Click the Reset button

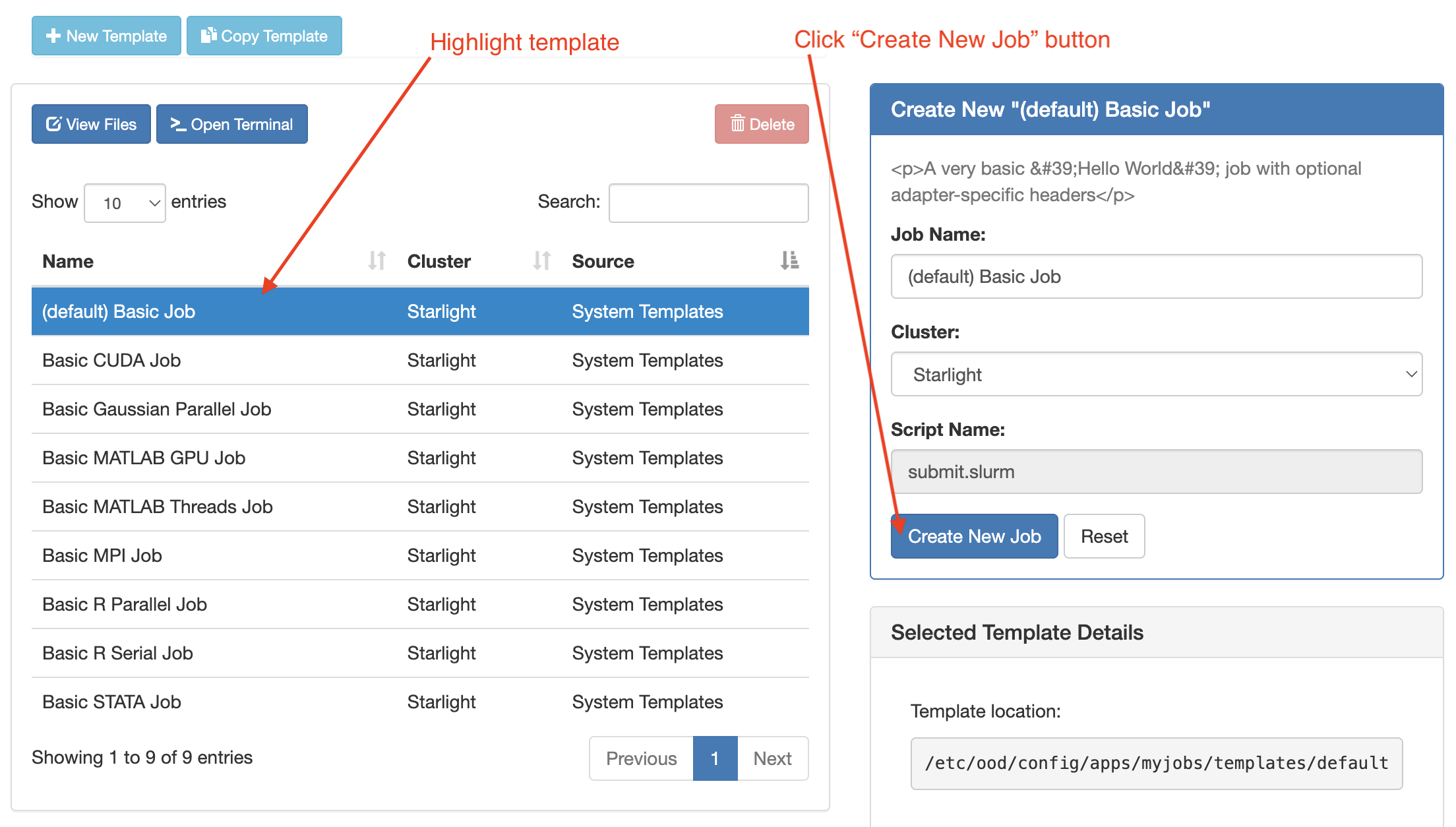(1104, 536)
